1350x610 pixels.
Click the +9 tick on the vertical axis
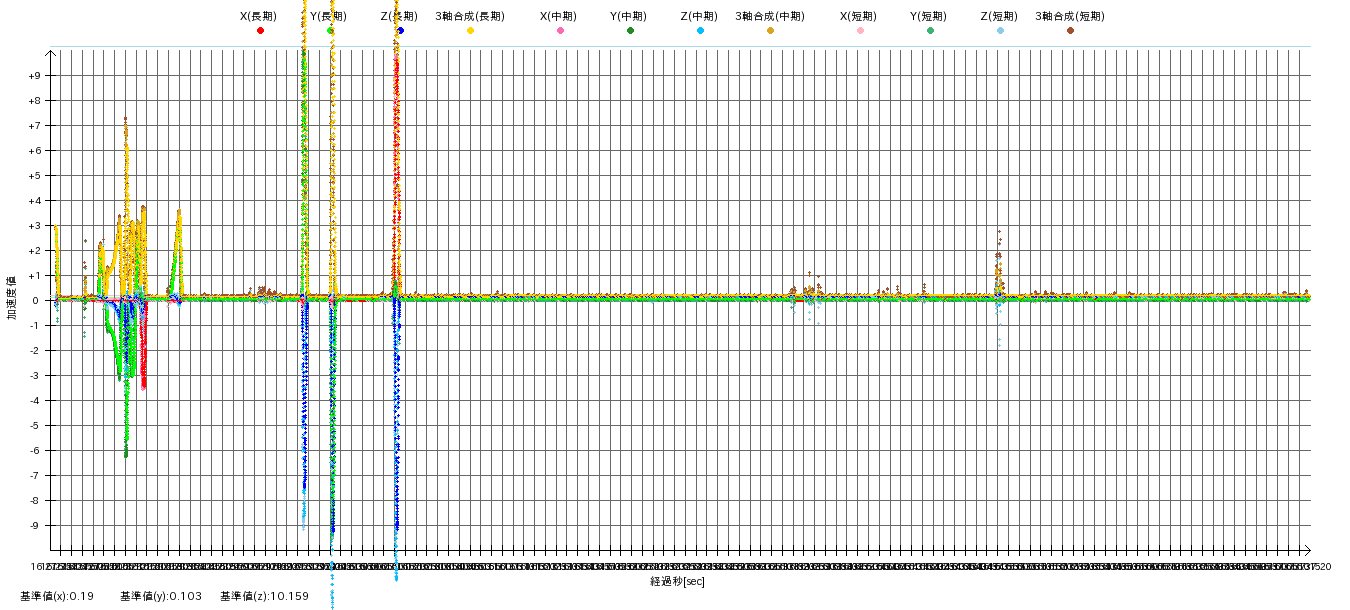(x=34, y=76)
